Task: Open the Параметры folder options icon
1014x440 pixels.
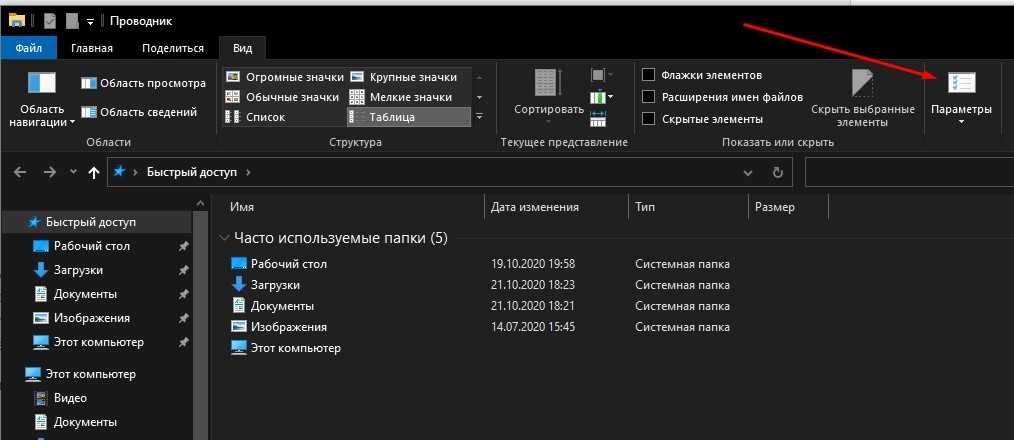Action: [961, 83]
